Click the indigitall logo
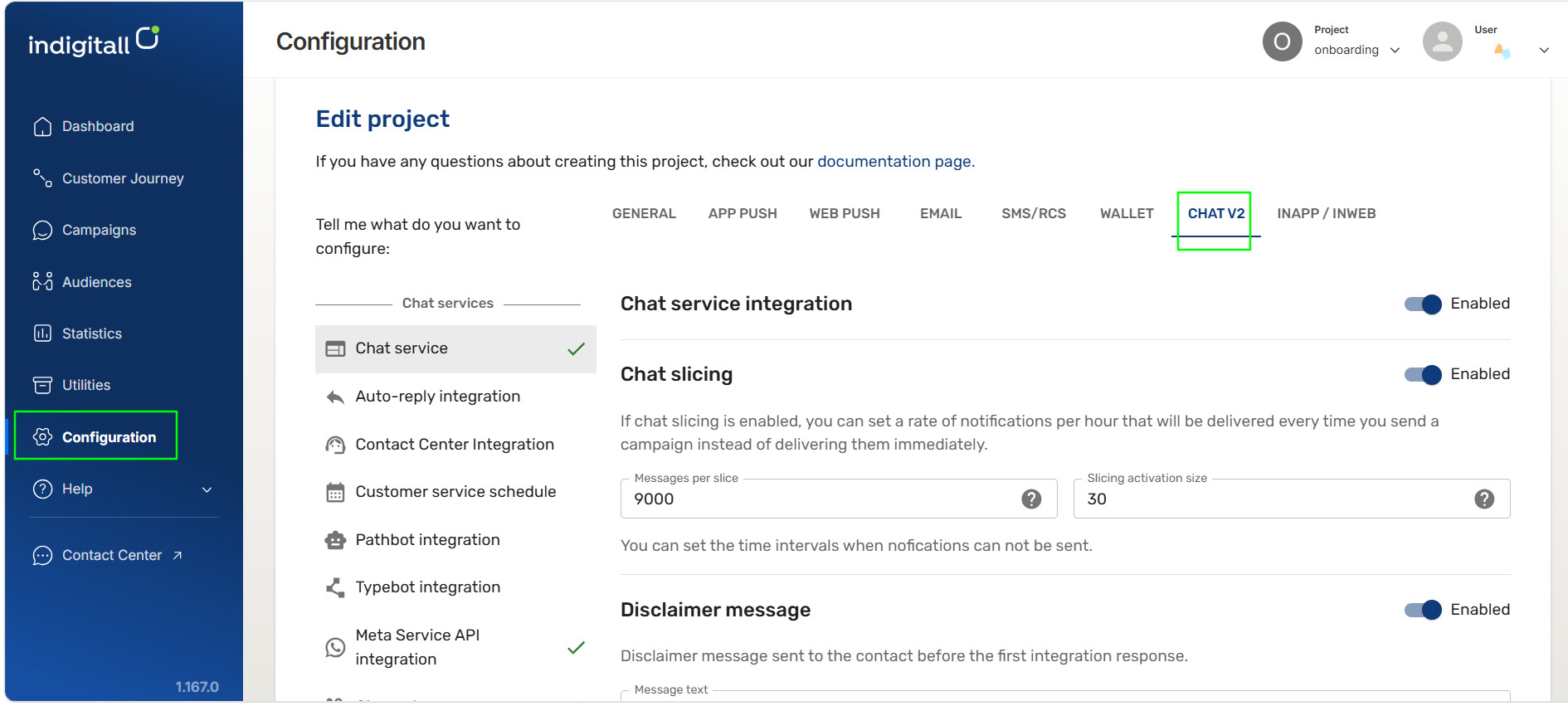This screenshot has width=1568, height=706. click(94, 41)
